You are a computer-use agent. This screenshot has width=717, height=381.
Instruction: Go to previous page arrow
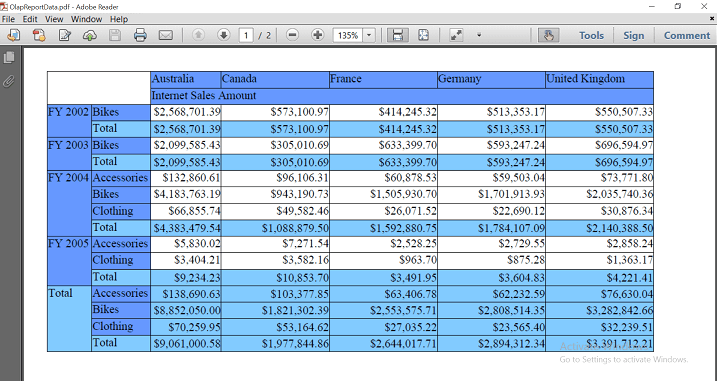coord(198,35)
